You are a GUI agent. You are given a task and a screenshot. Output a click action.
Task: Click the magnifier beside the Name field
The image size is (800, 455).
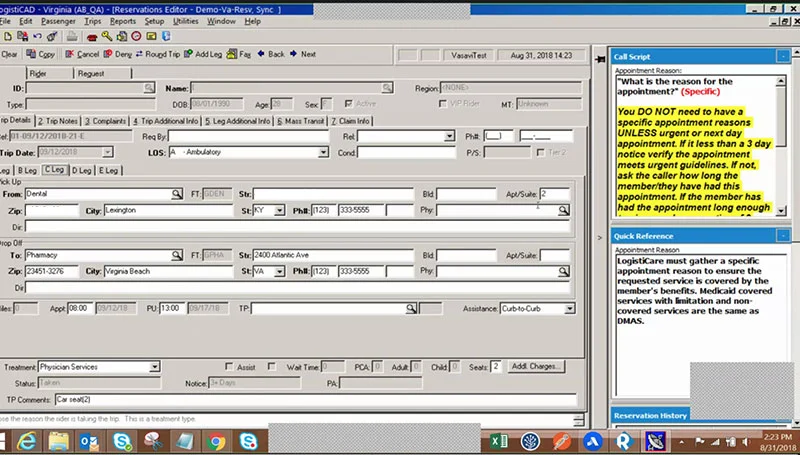click(x=387, y=88)
